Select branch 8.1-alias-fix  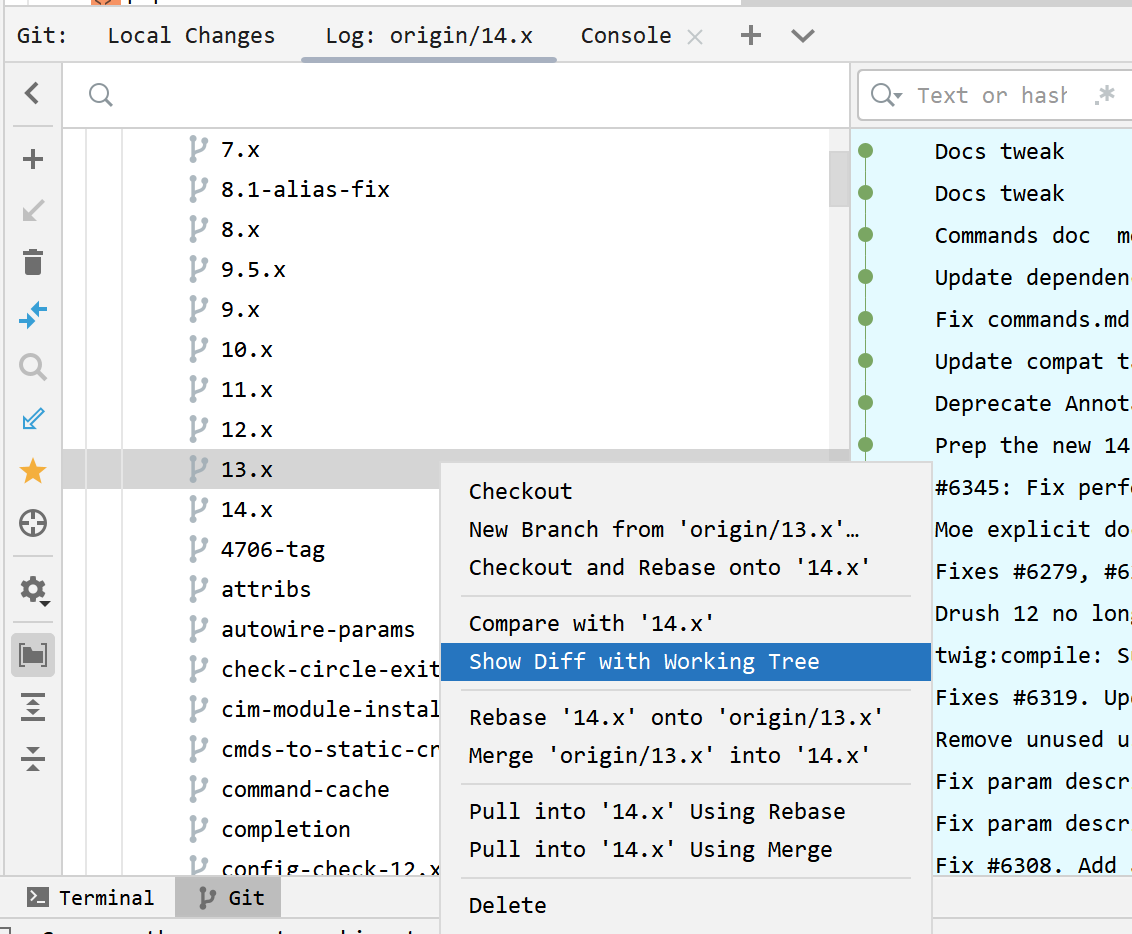(x=305, y=190)
